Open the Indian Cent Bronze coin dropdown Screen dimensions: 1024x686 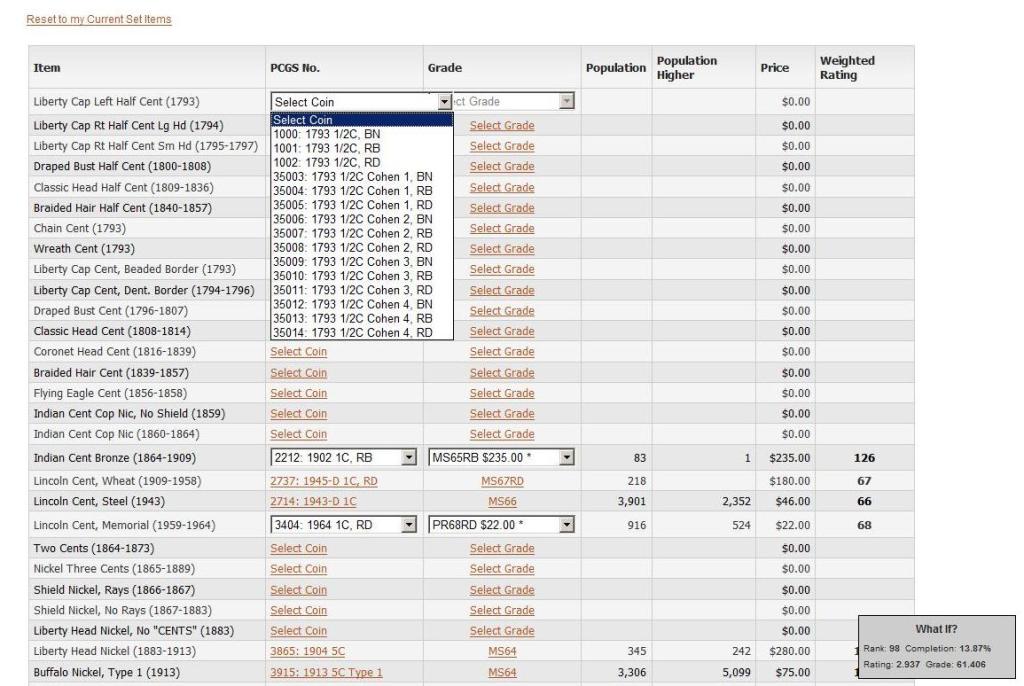pos(408,458)
